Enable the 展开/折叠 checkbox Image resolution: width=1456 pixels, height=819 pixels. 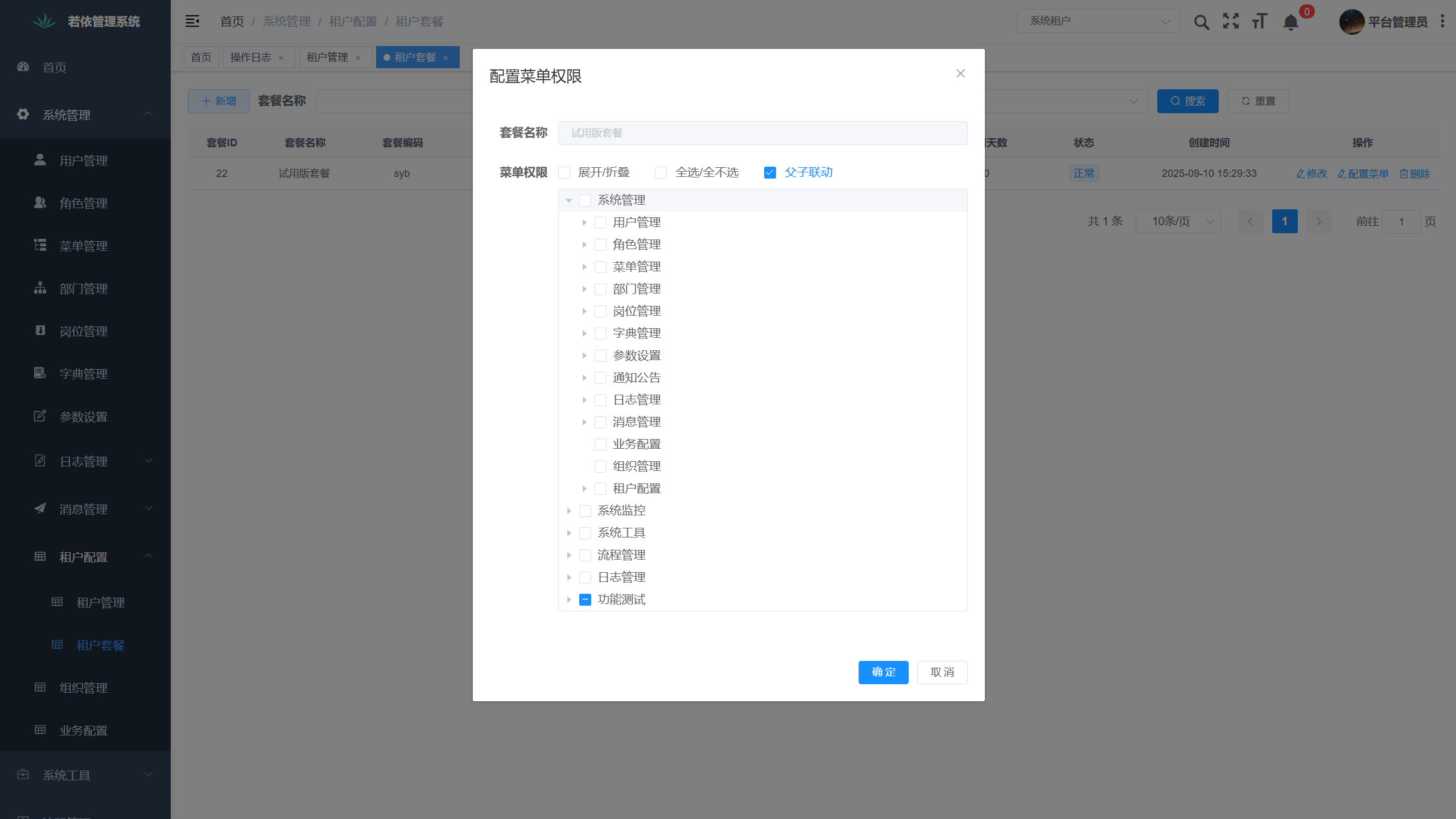564,172
